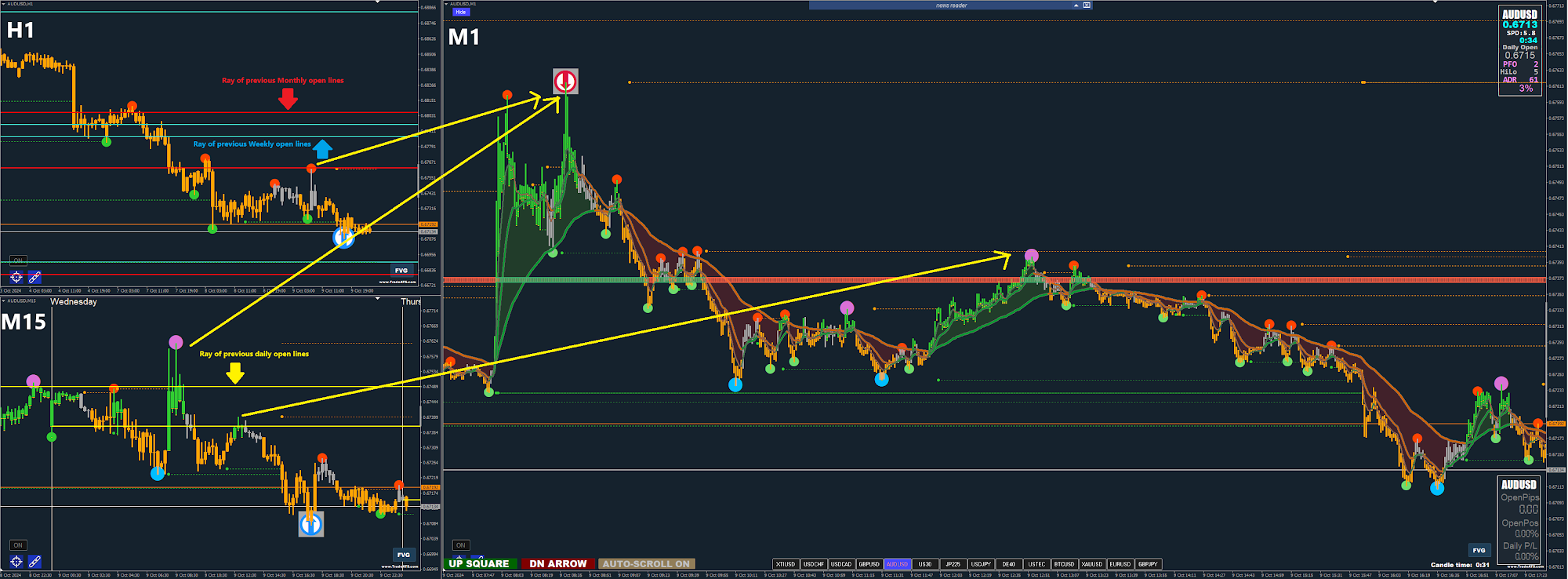
Task: Click the large M15 timeframe label
Action: click(x=24, y=322)
